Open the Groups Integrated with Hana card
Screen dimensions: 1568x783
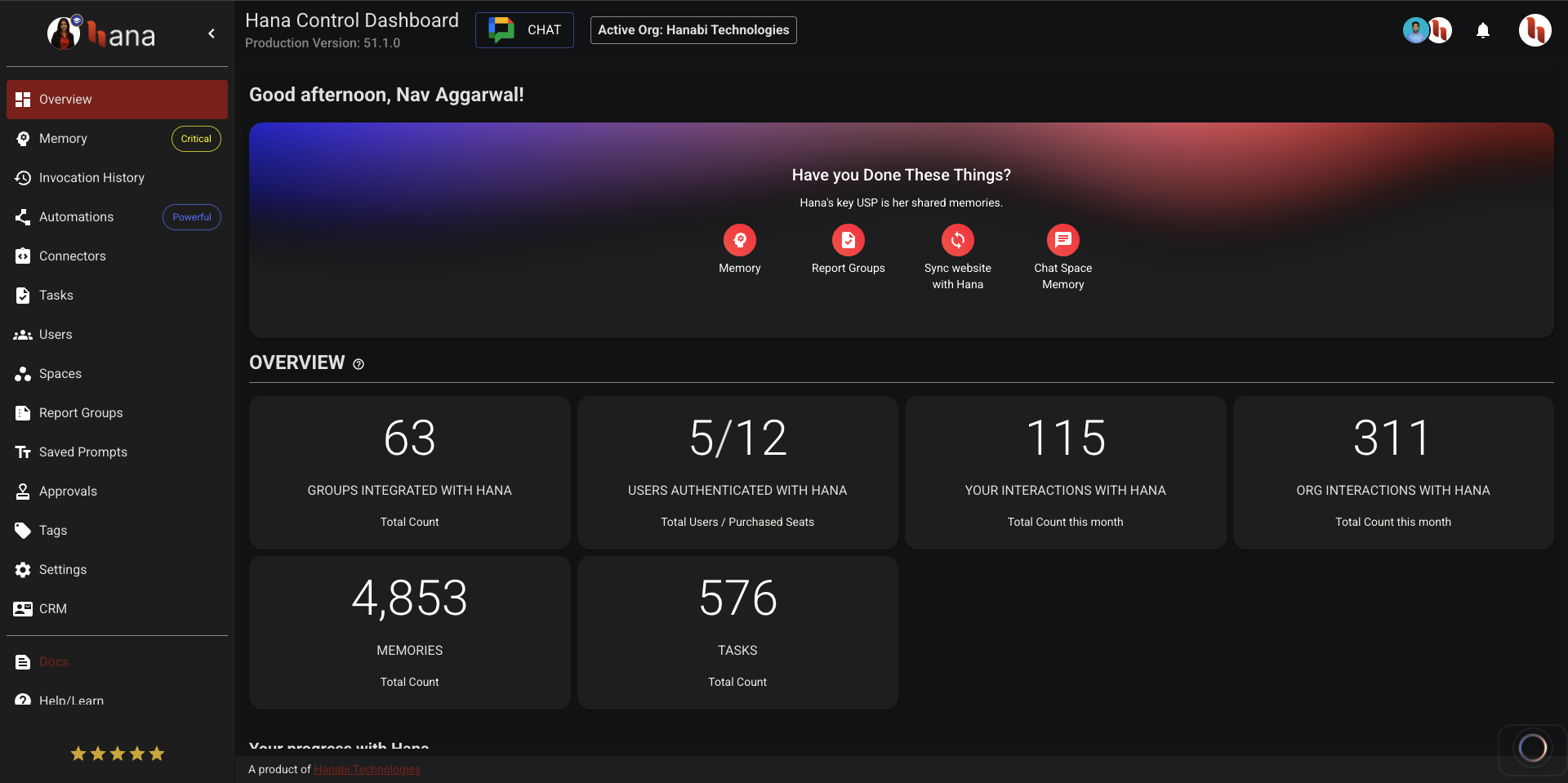coord(410,473)
